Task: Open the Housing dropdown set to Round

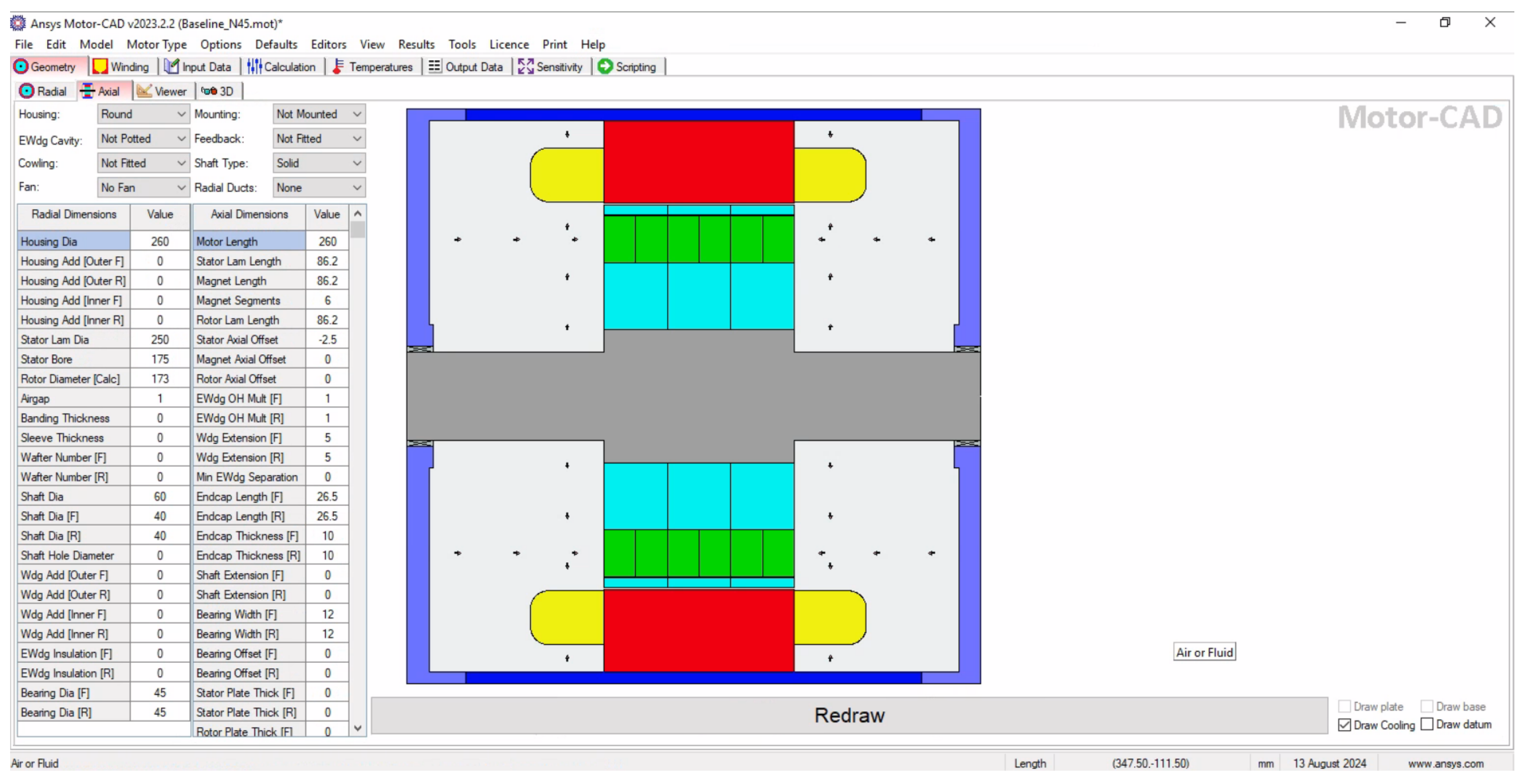Action: (143, 113)
